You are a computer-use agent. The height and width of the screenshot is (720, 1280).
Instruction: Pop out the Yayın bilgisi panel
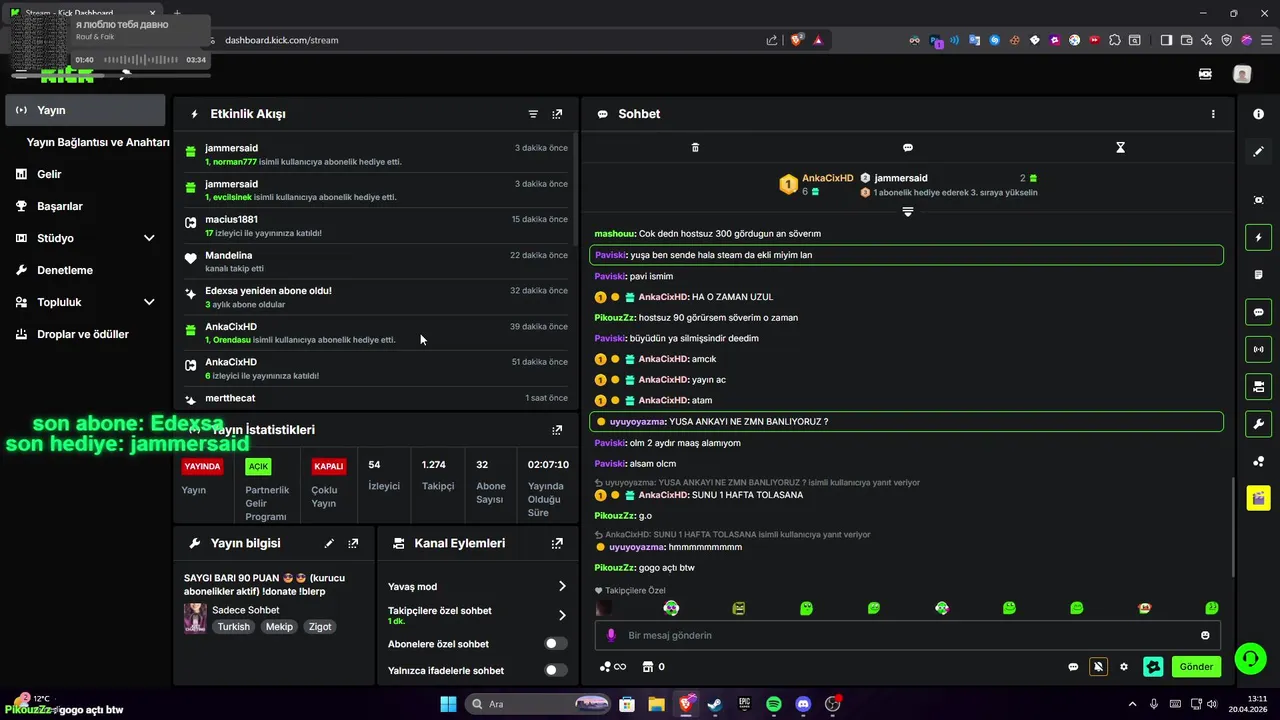[353, 543]
